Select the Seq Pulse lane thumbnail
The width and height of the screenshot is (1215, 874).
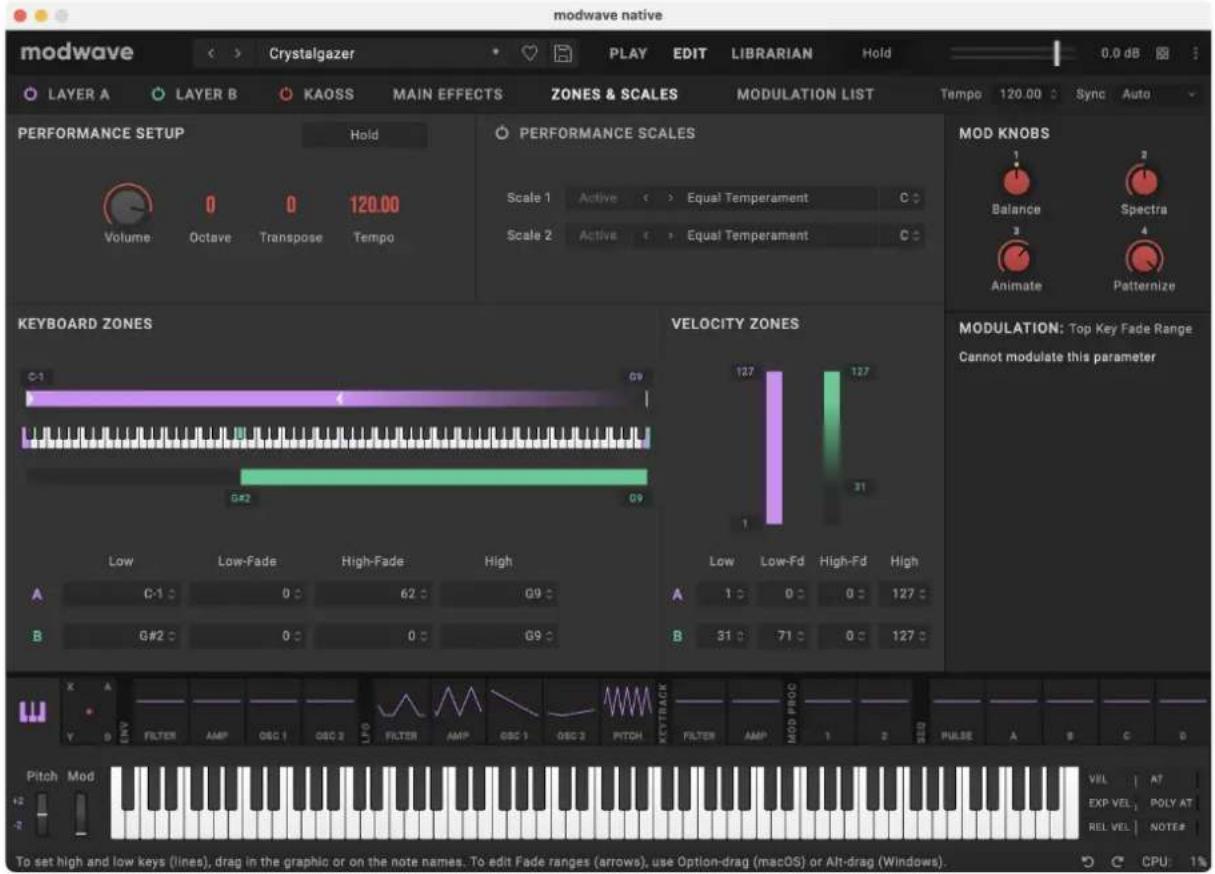coord(958,712)
